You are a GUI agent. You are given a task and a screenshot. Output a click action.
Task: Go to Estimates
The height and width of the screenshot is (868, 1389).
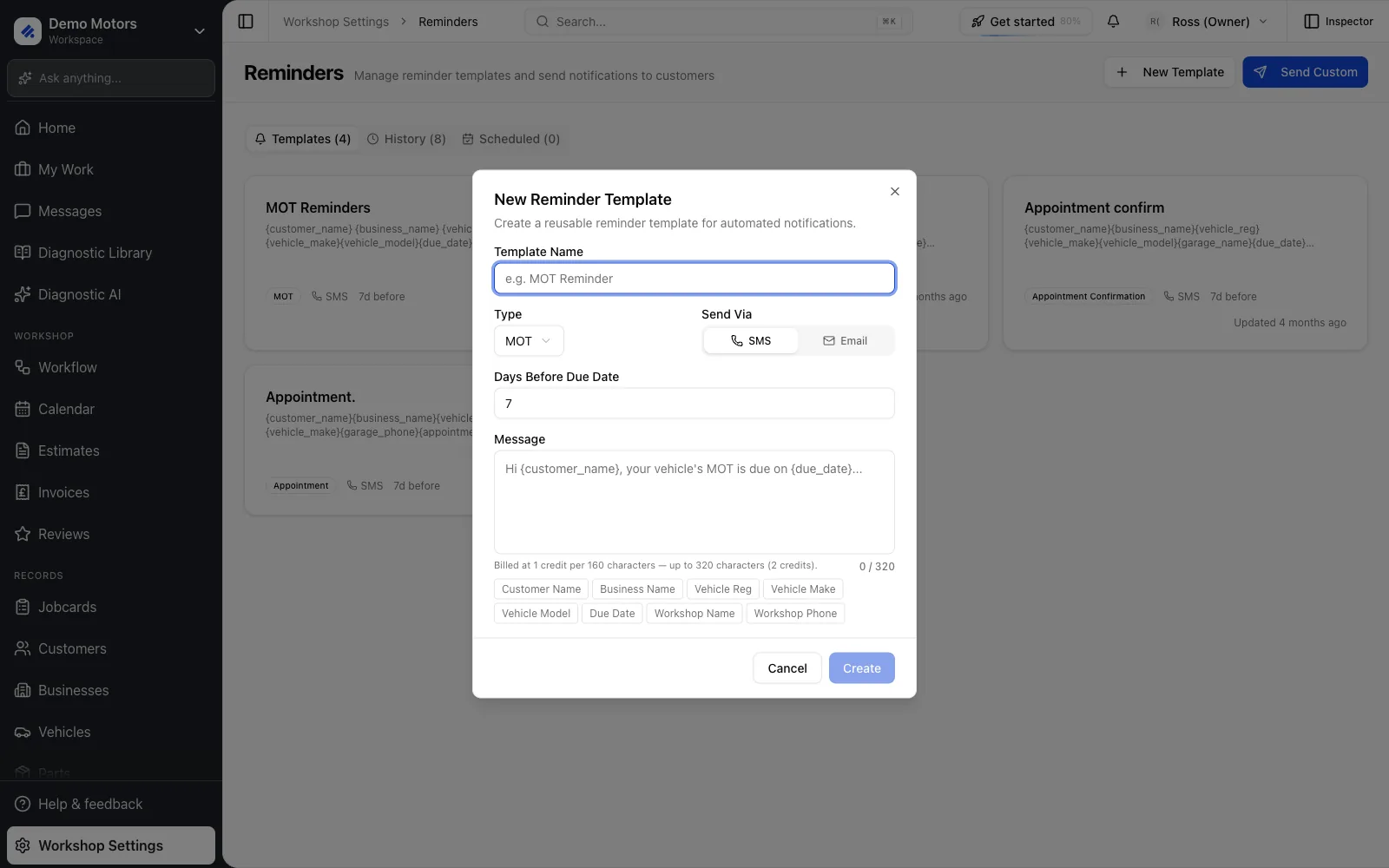(111, 450)
